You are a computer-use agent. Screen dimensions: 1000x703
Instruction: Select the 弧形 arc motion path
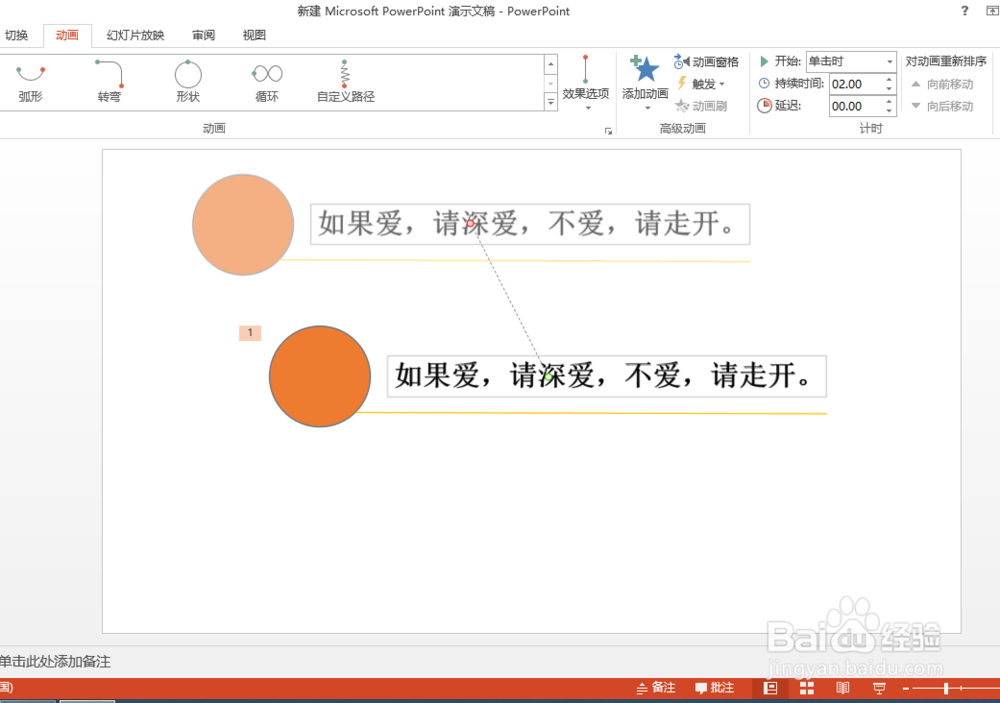(30, 83)
